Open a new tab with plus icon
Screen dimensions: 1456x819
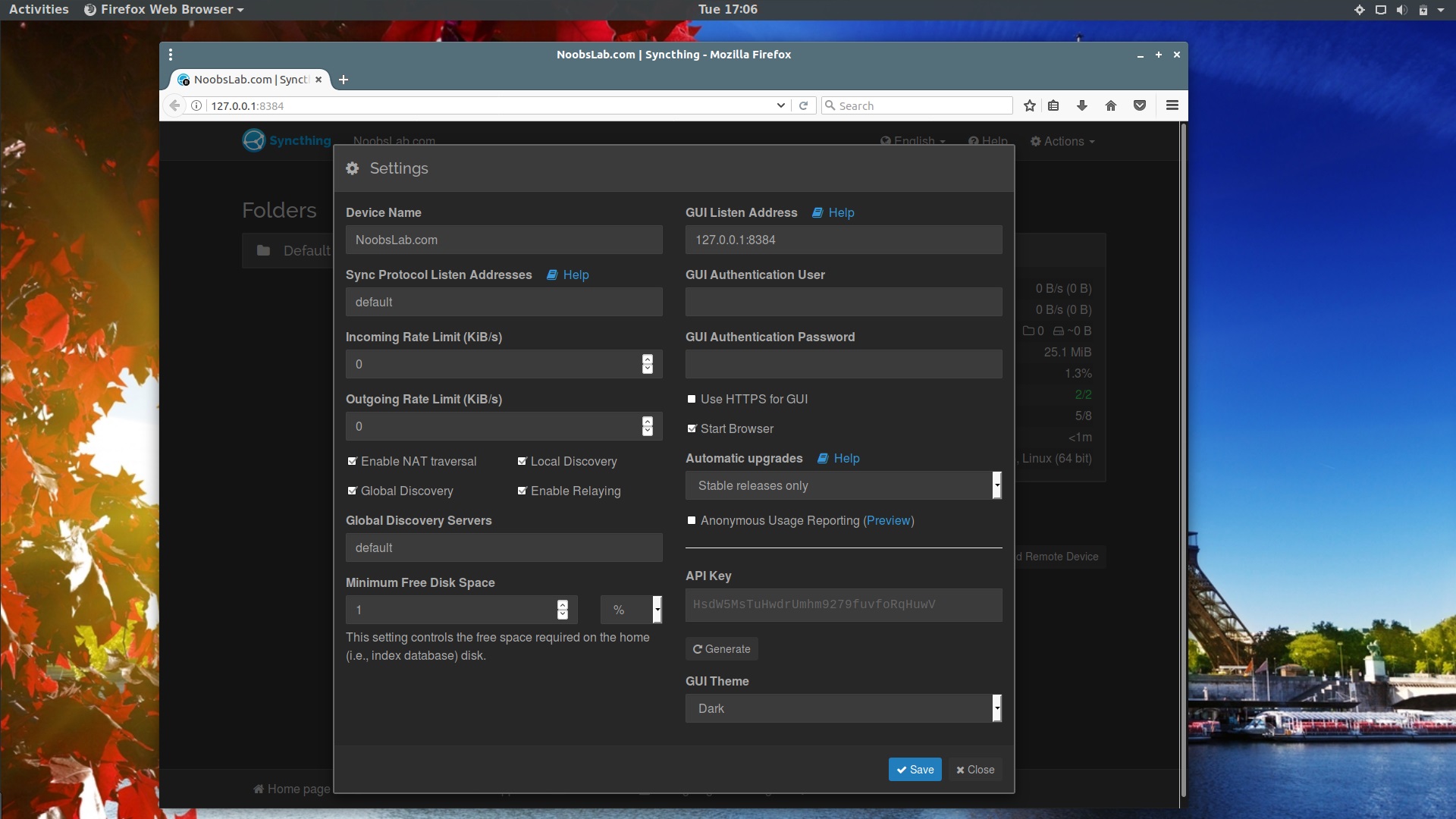(344, 80)
